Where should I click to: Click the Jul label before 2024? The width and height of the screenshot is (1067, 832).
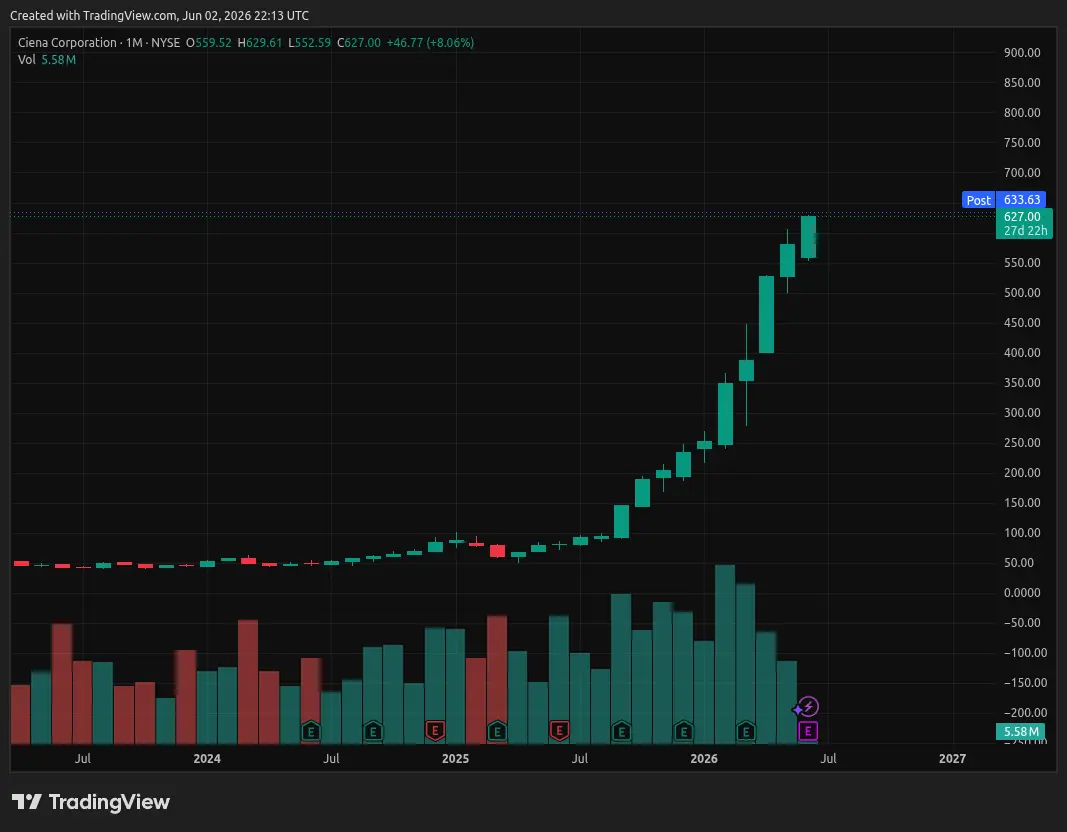(82, 759)
